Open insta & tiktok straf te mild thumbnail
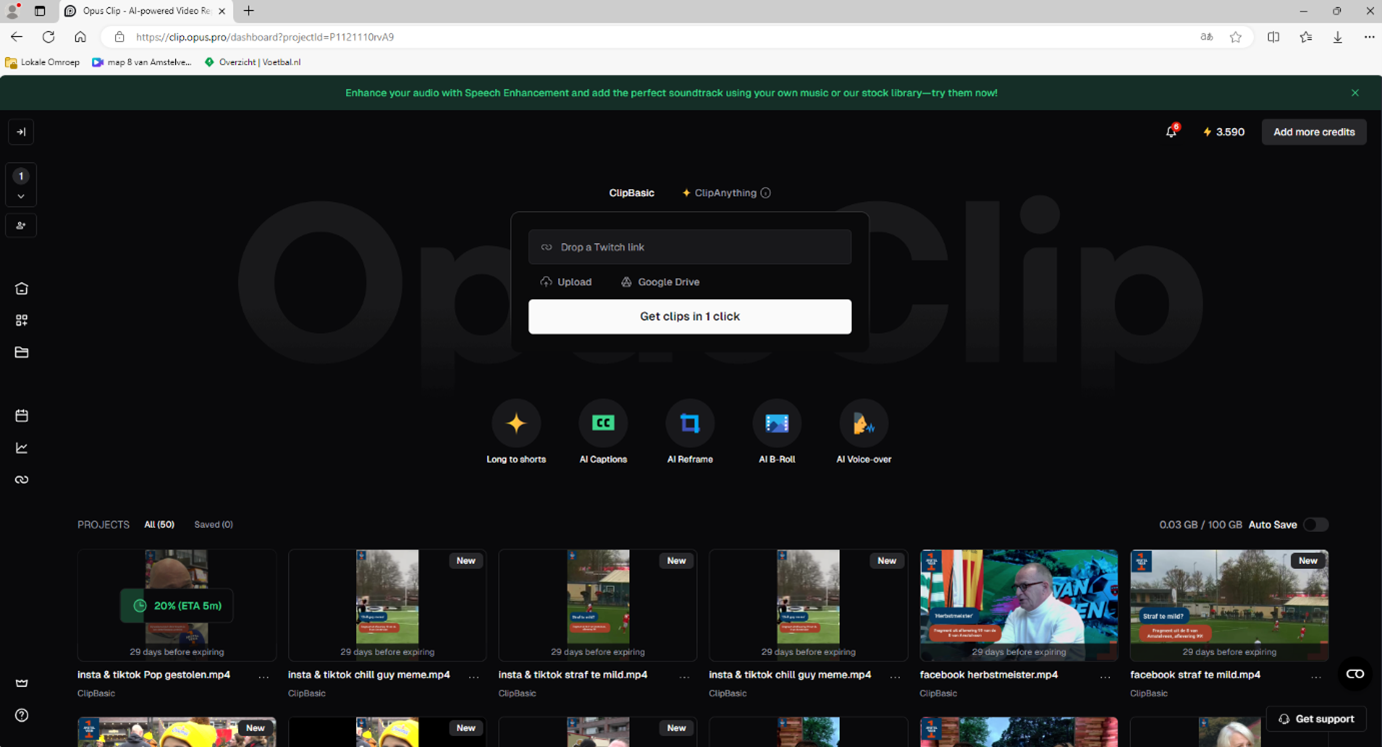The image size is (1382, 747). point(598,605)
